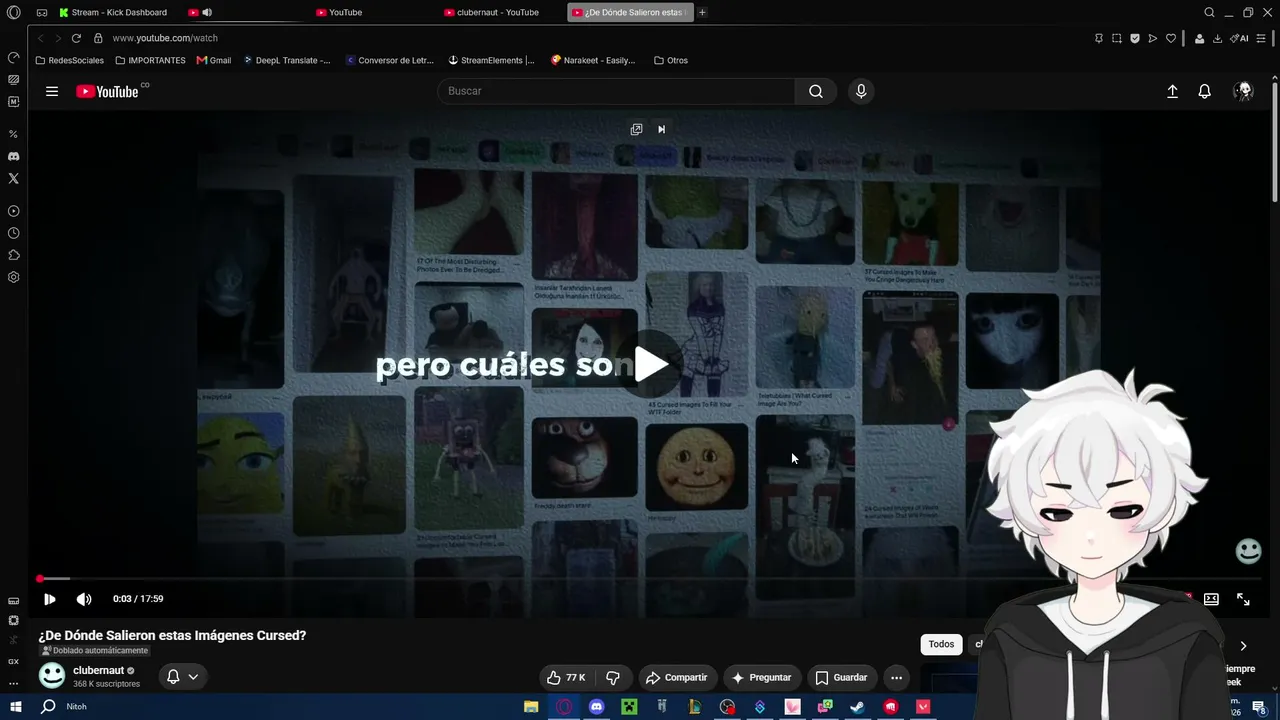Screen dimensions: 1280x720
Task: Add page to bookmarks with heart icon
Action: tap(1171, 38)
